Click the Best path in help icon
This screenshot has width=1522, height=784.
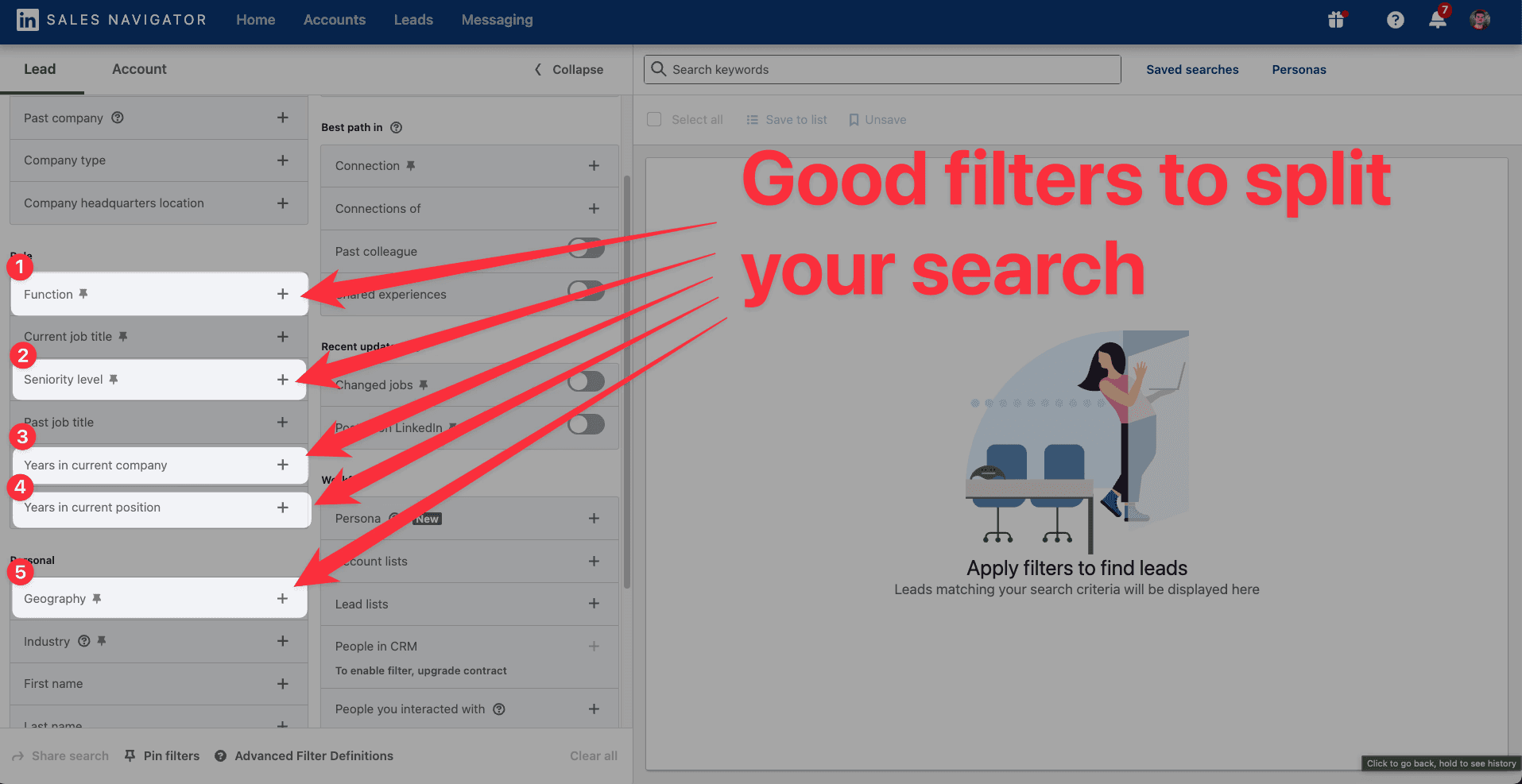coord(396,127)
